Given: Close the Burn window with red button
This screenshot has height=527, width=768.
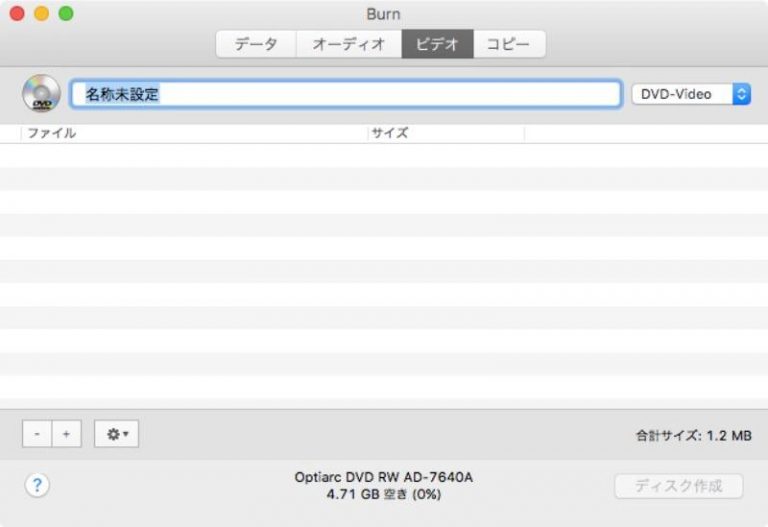Looking at the screenshot, I should pos(17,14).
